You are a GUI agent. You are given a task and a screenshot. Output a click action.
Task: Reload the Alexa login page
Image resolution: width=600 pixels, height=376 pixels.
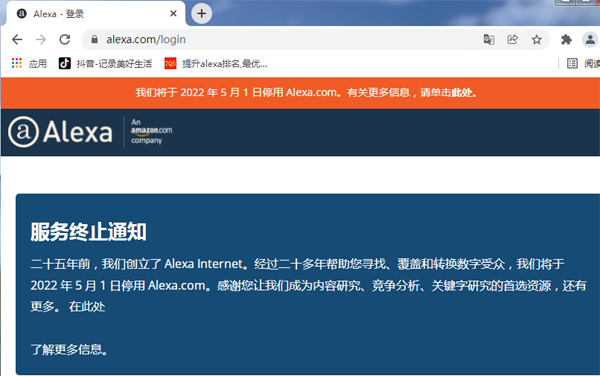click(65, 39)
